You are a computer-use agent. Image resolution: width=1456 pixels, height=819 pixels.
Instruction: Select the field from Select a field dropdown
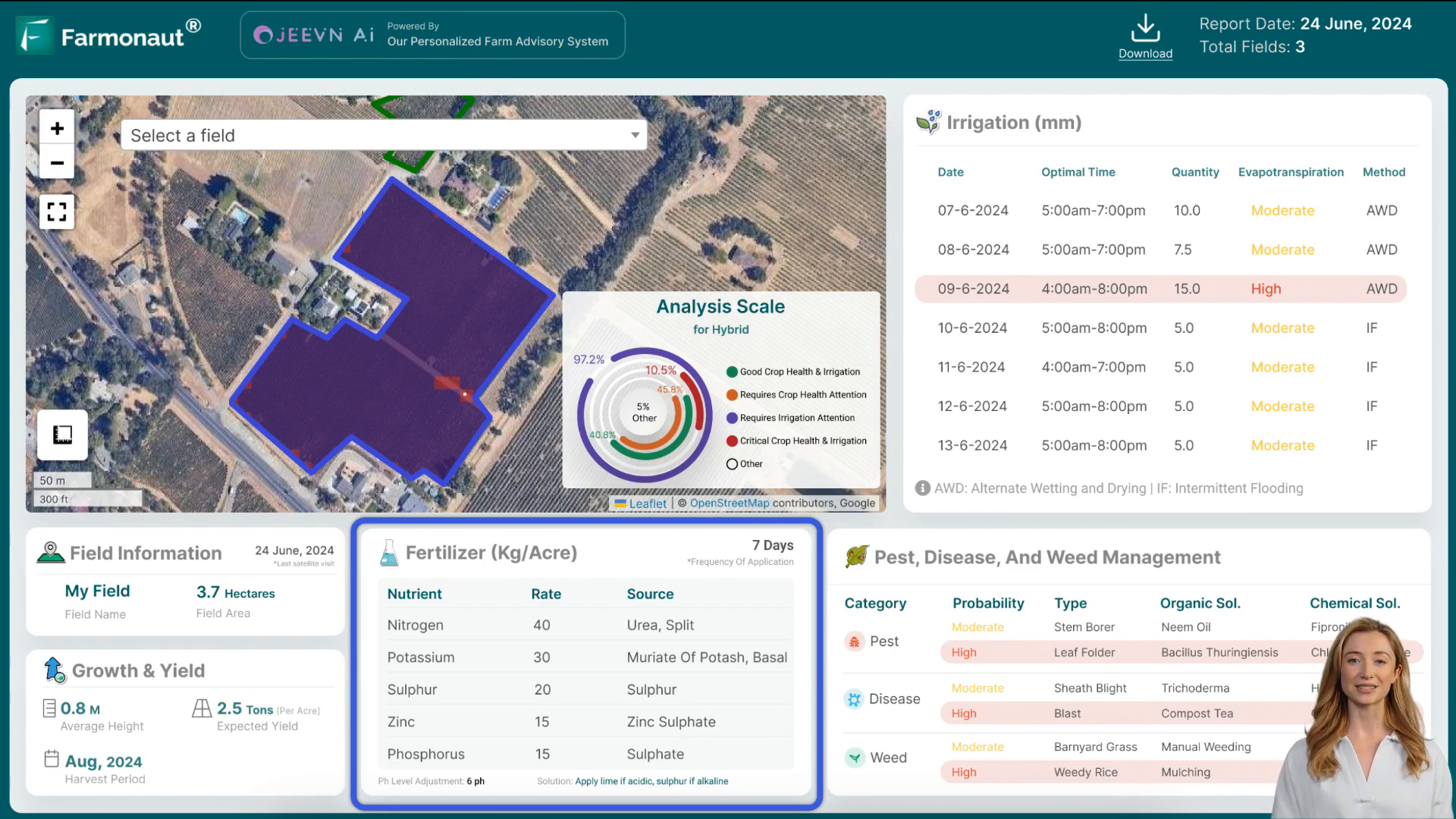click(384, 135)
